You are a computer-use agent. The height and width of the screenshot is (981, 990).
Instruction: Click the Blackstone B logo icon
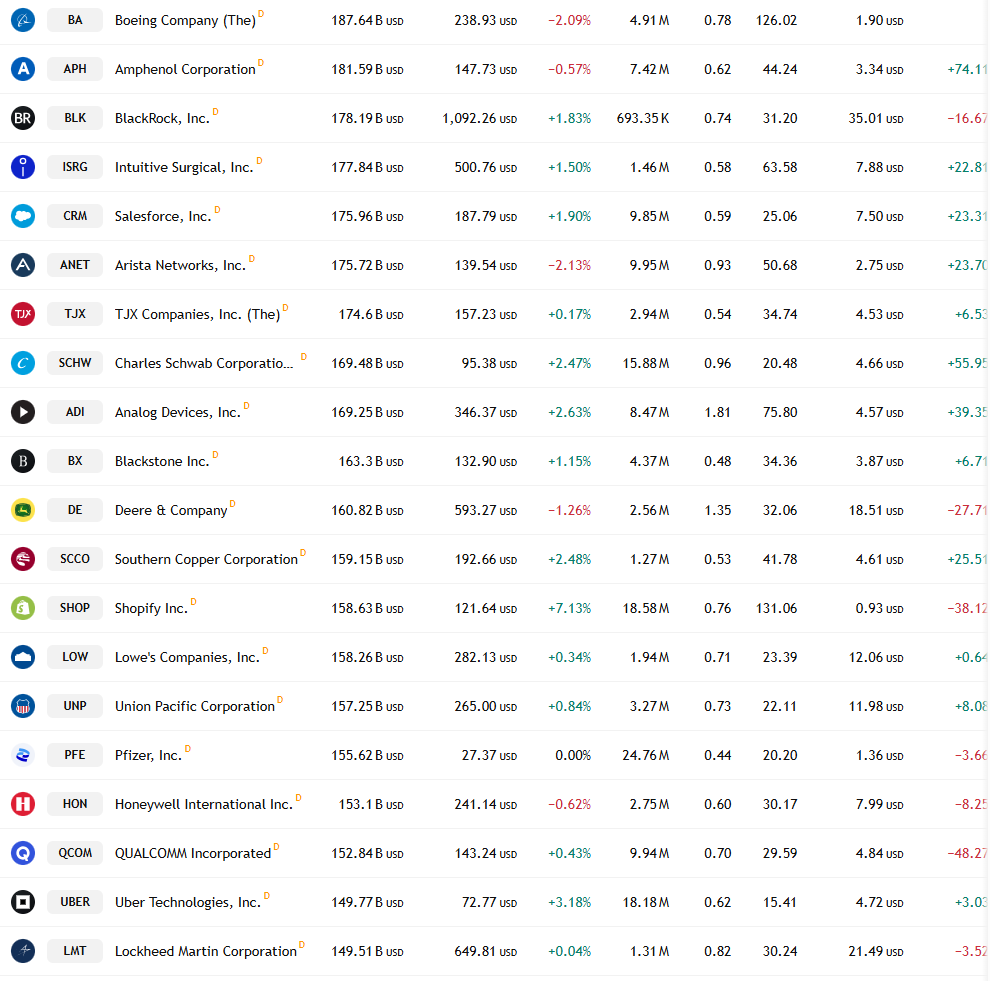[23, 461]
